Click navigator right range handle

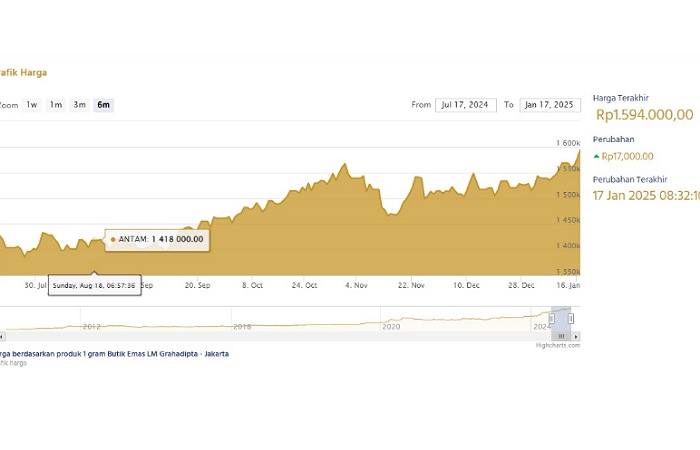coord(571,318)
